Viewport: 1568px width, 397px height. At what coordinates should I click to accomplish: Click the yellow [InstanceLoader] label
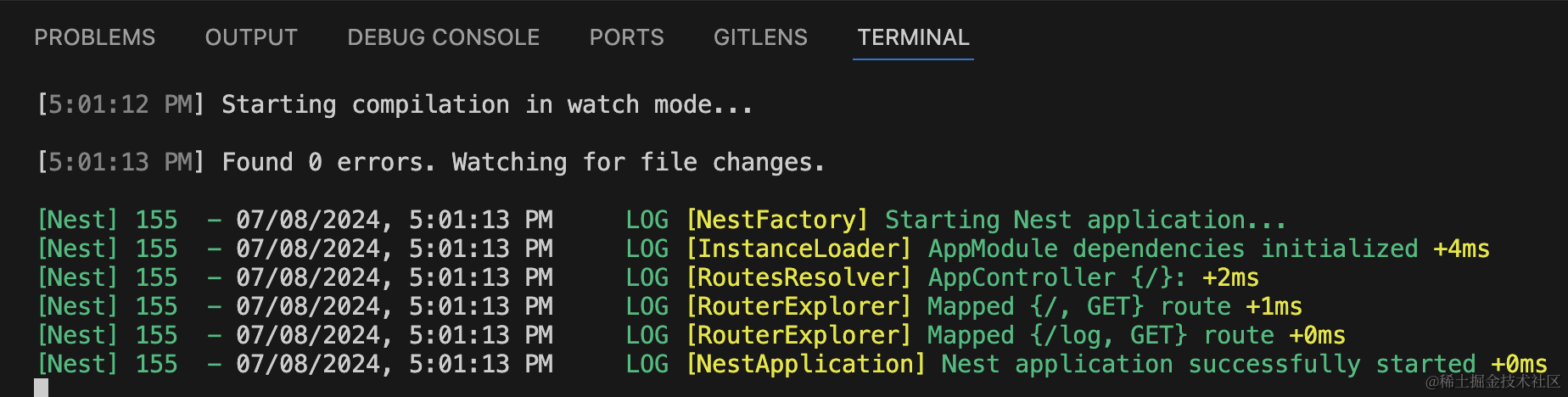pyautogui.click(x=798, y=249)
